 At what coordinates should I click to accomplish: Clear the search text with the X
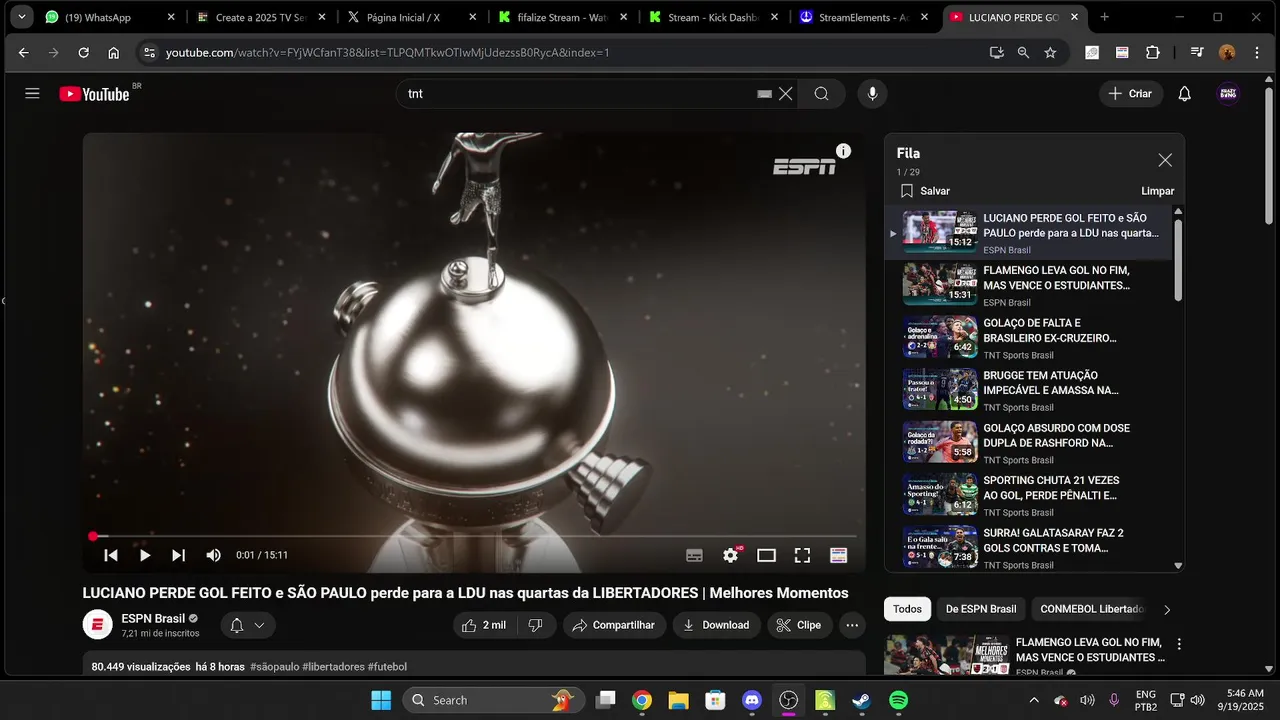[786, 94]
